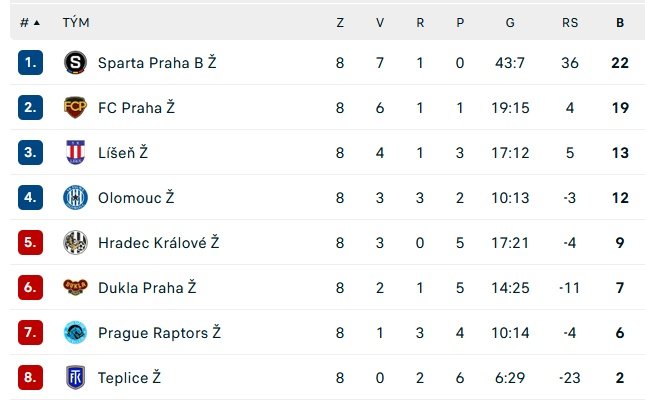Image resolution: width=645 pixels, height=408 pixels.
Task: Click the Prague Raptors Ž team logo
Action: (75, 332)
